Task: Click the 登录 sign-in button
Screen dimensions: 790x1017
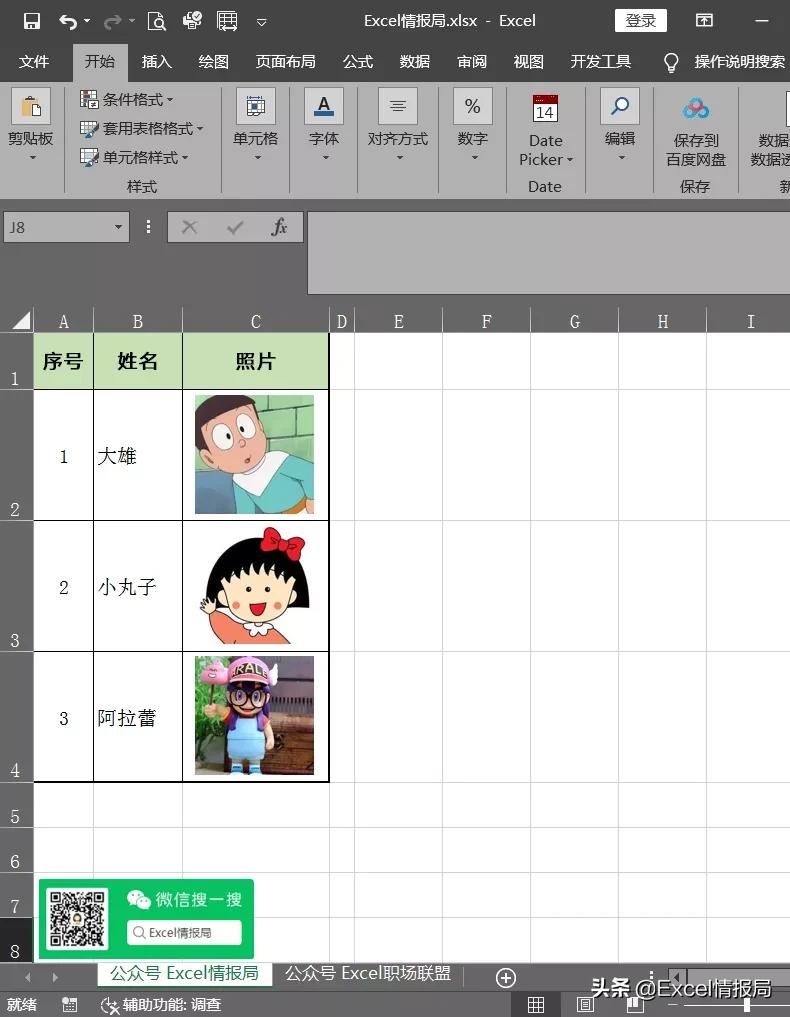Action: pyautogui.click(x=640, y=21)
